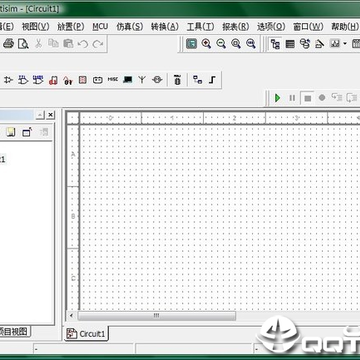
Task: Open the 工具(T) menu
Action: [x=200, y=27]
